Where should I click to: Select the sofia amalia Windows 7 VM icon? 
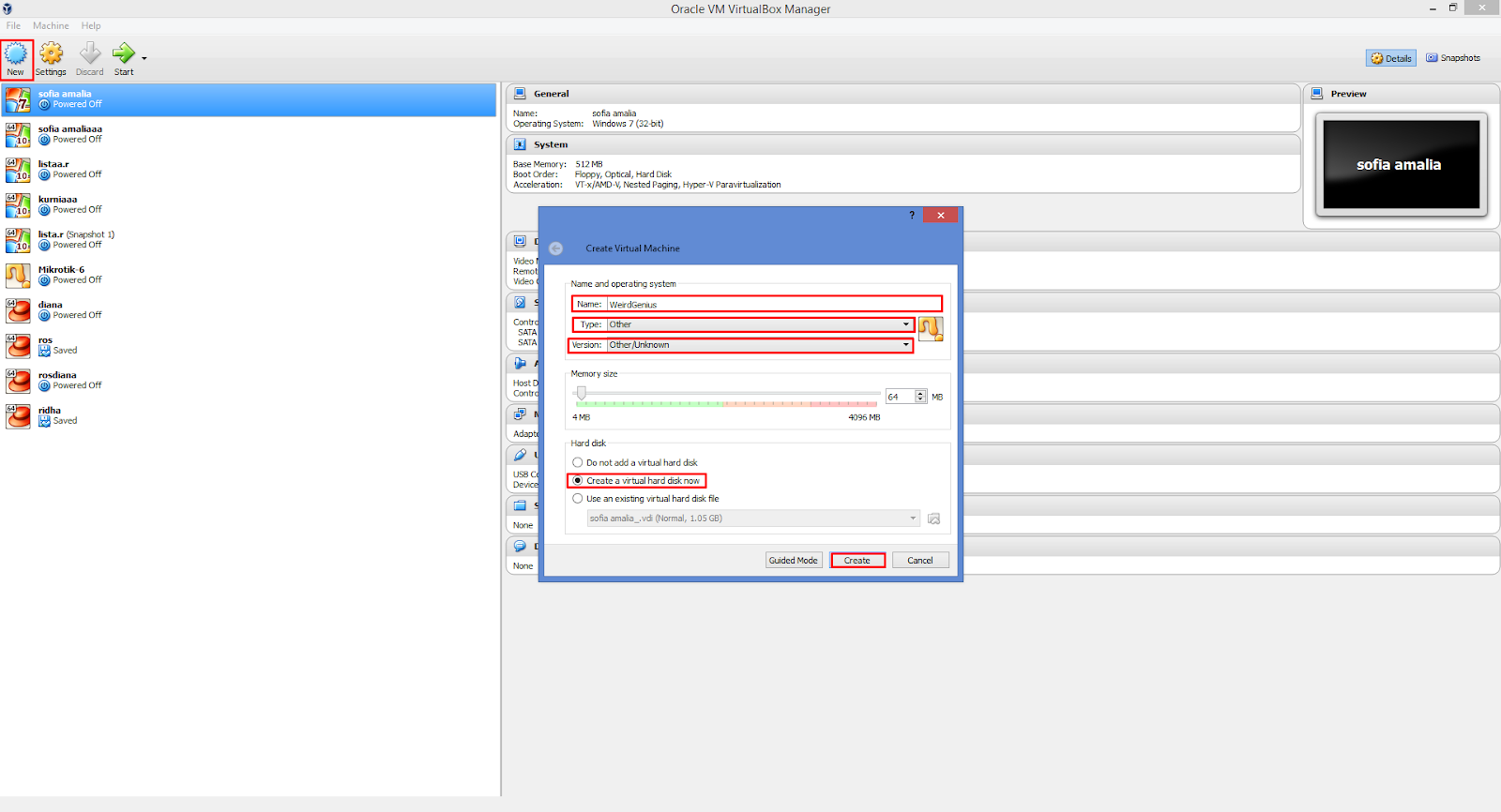click(x=18, y=99)
